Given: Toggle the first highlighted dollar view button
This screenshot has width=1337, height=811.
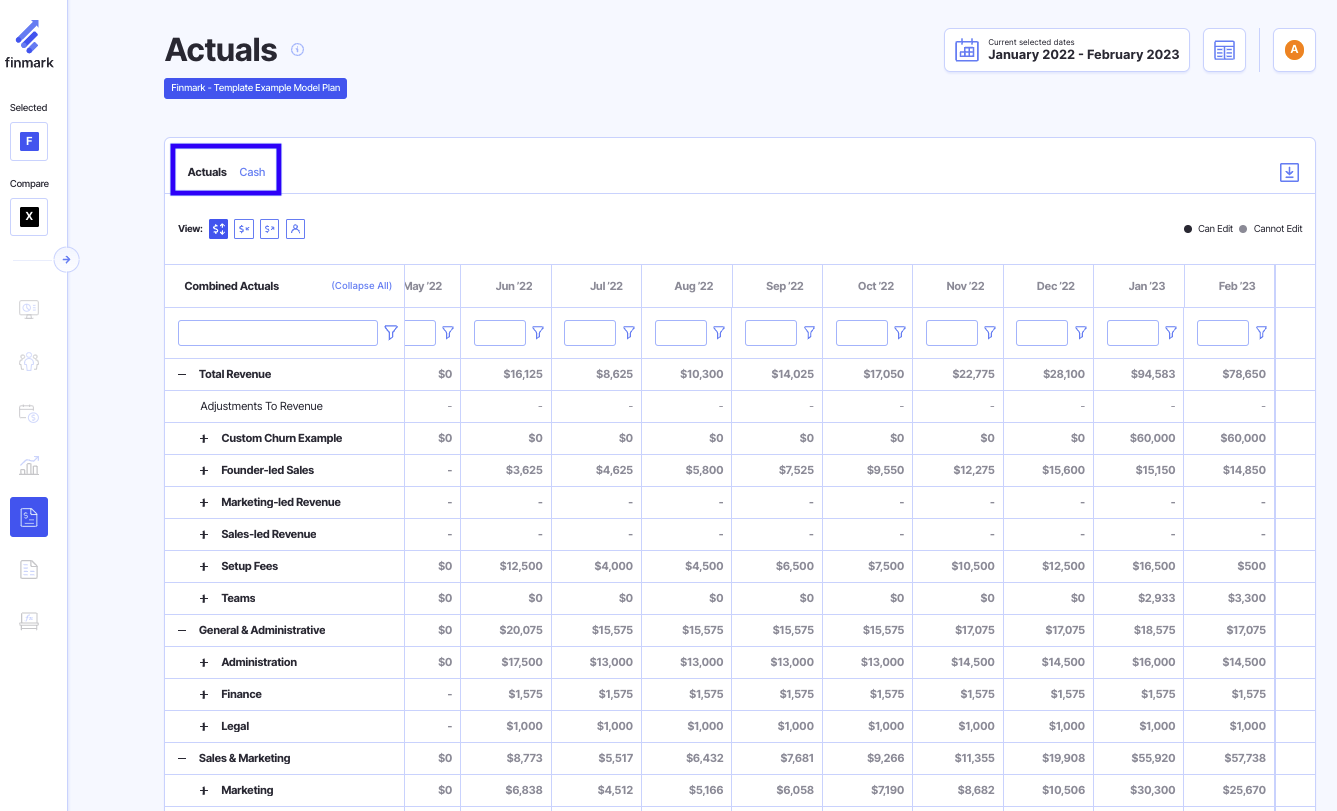Looking at the screenshot, I should (218, 229).
